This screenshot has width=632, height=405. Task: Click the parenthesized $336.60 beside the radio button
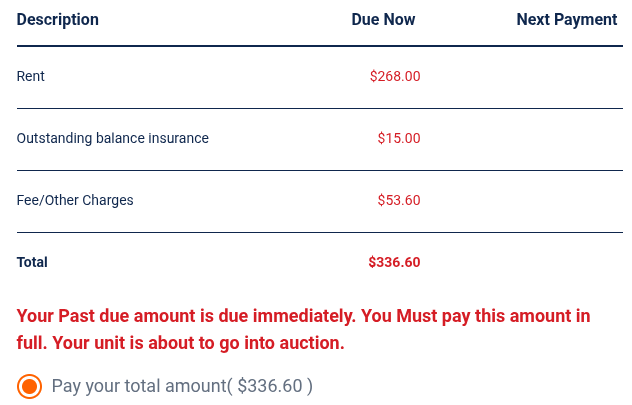(x=270, y=386)
